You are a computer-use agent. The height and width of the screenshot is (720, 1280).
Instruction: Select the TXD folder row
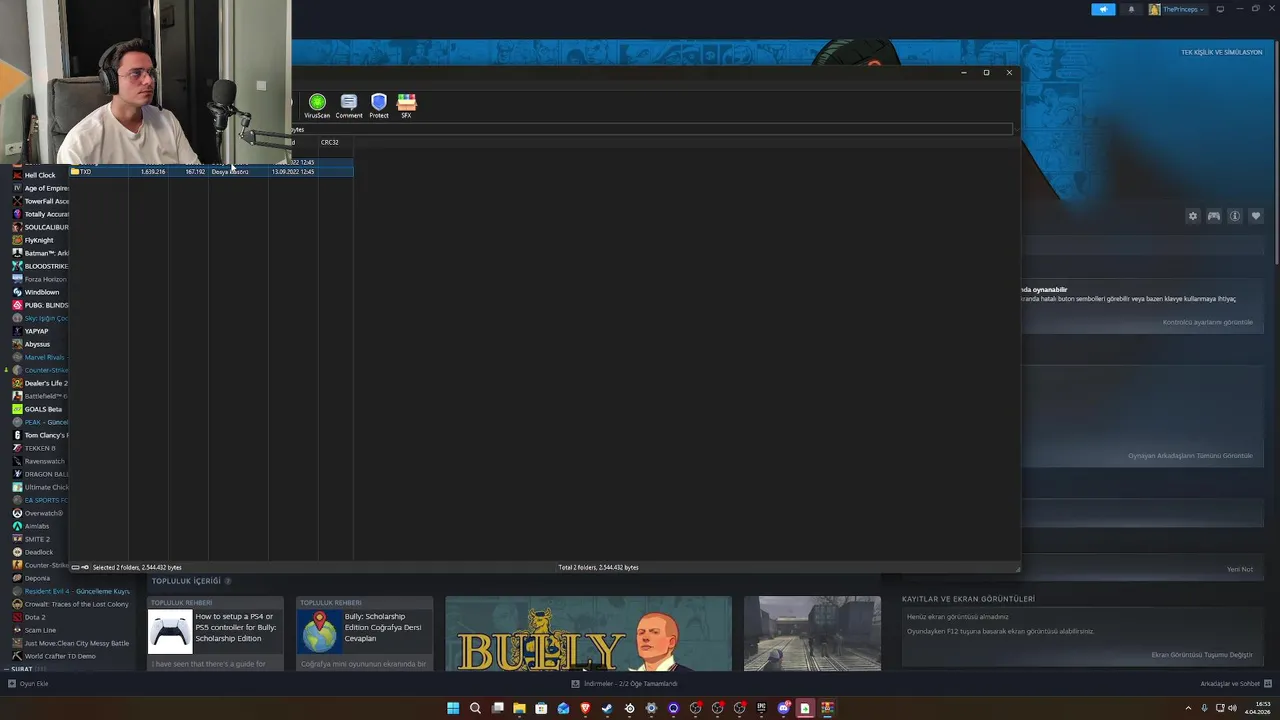tap(210, 172)
